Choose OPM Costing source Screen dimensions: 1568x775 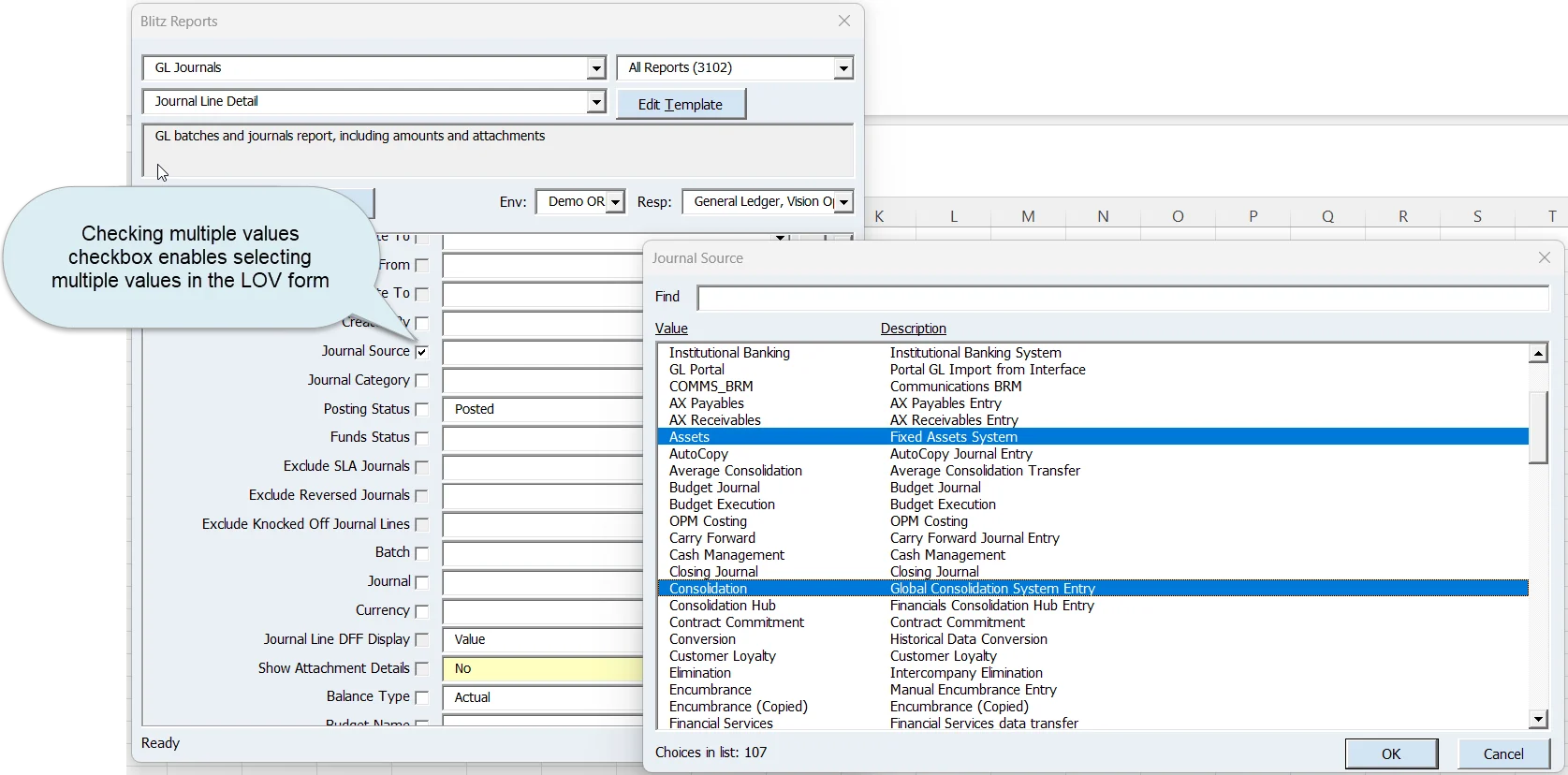1093,521
